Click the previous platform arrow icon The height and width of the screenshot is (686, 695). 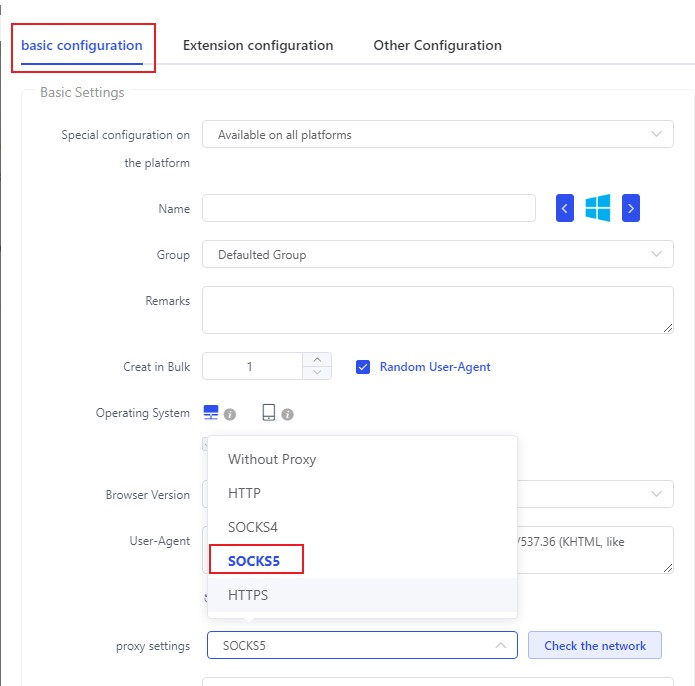tap(565, 208)
